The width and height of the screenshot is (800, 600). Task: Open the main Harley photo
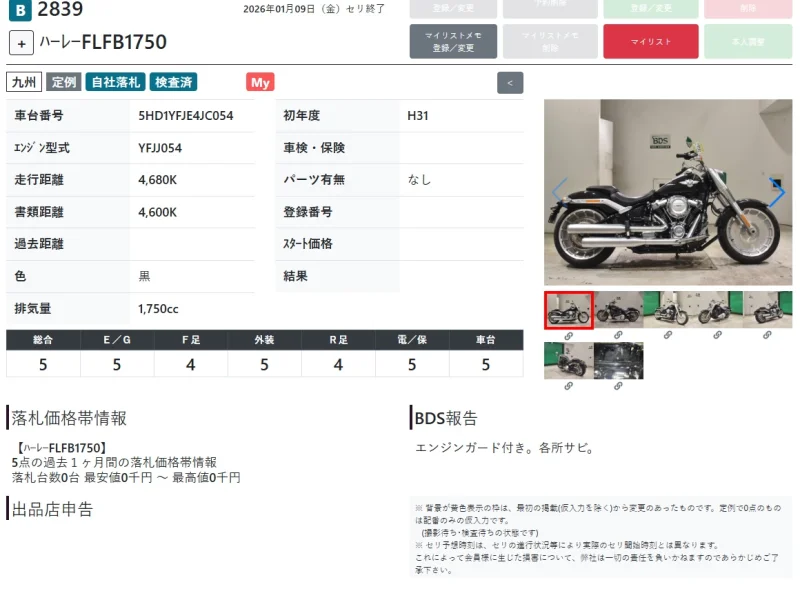pos(668,192)
